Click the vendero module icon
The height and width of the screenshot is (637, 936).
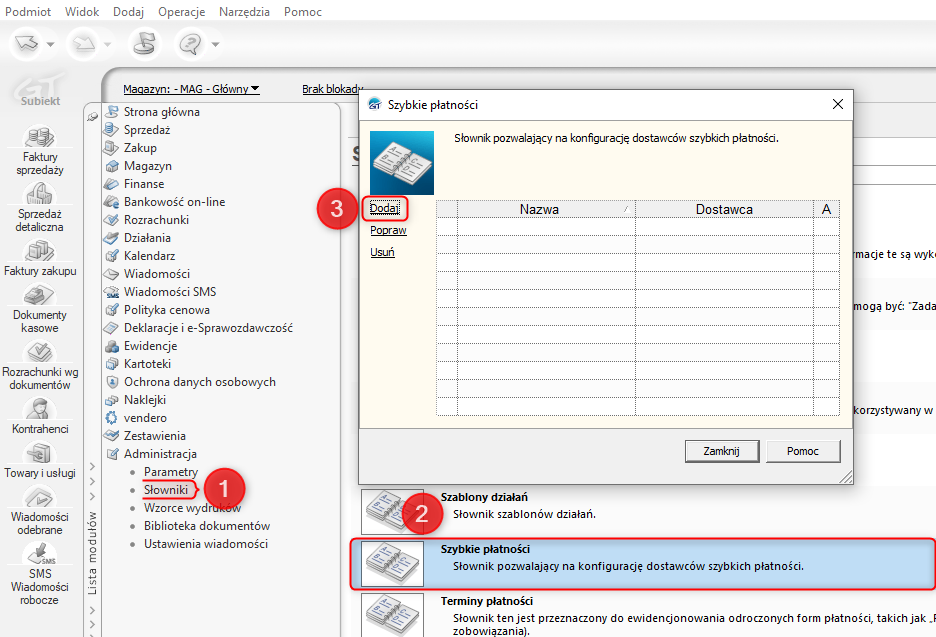coord(112,418)
